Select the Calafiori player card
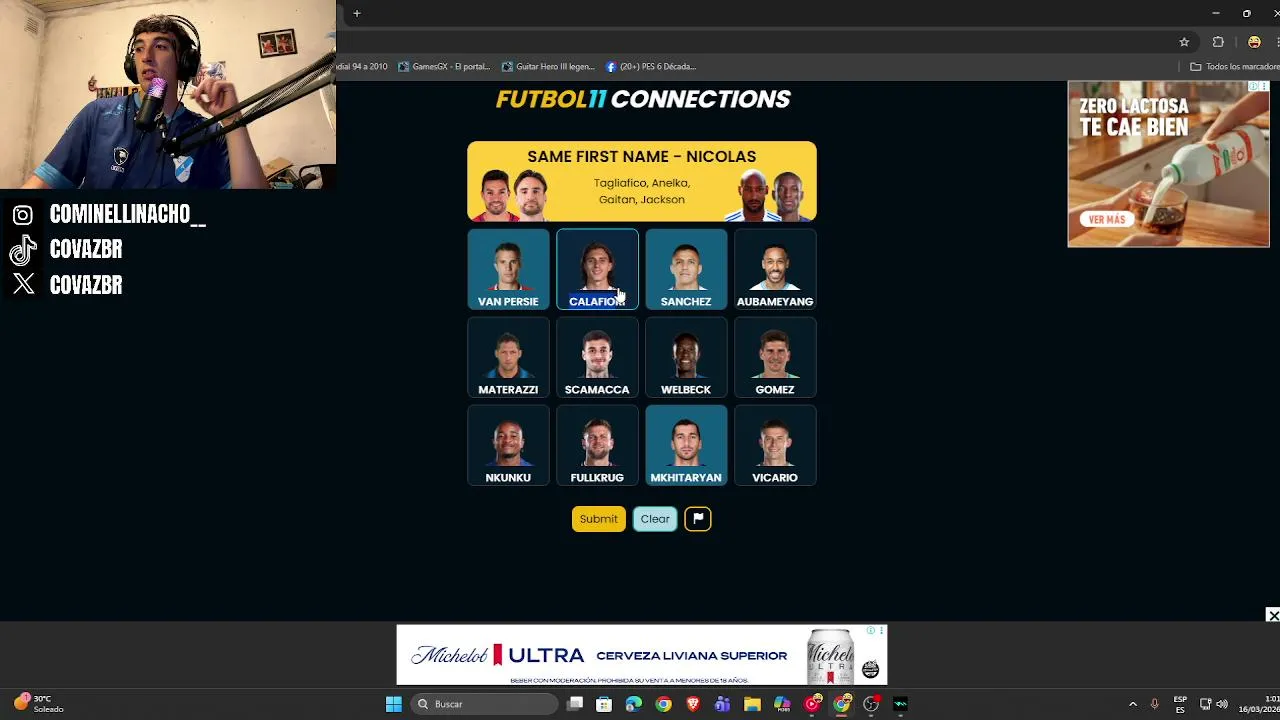 point(597,269)
